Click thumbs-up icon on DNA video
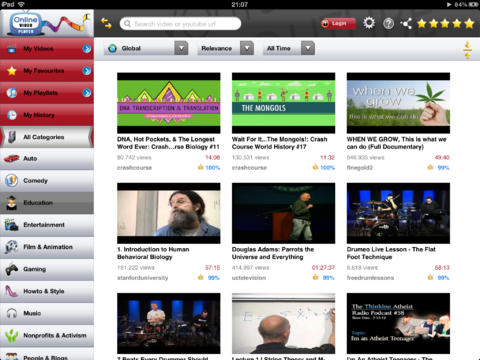This screenshot has width=480, height=360. coord(200,167)
